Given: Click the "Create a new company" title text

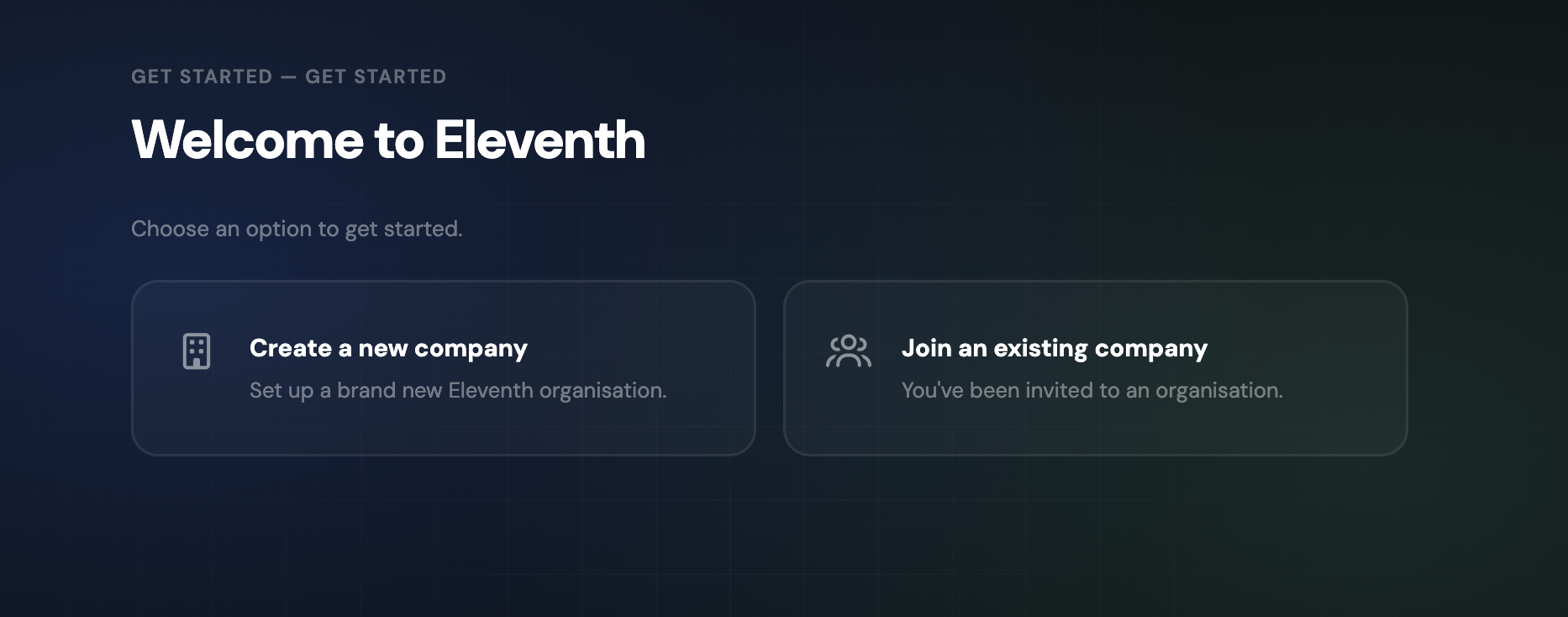Looking at the screenshot, I should [388, 349].
